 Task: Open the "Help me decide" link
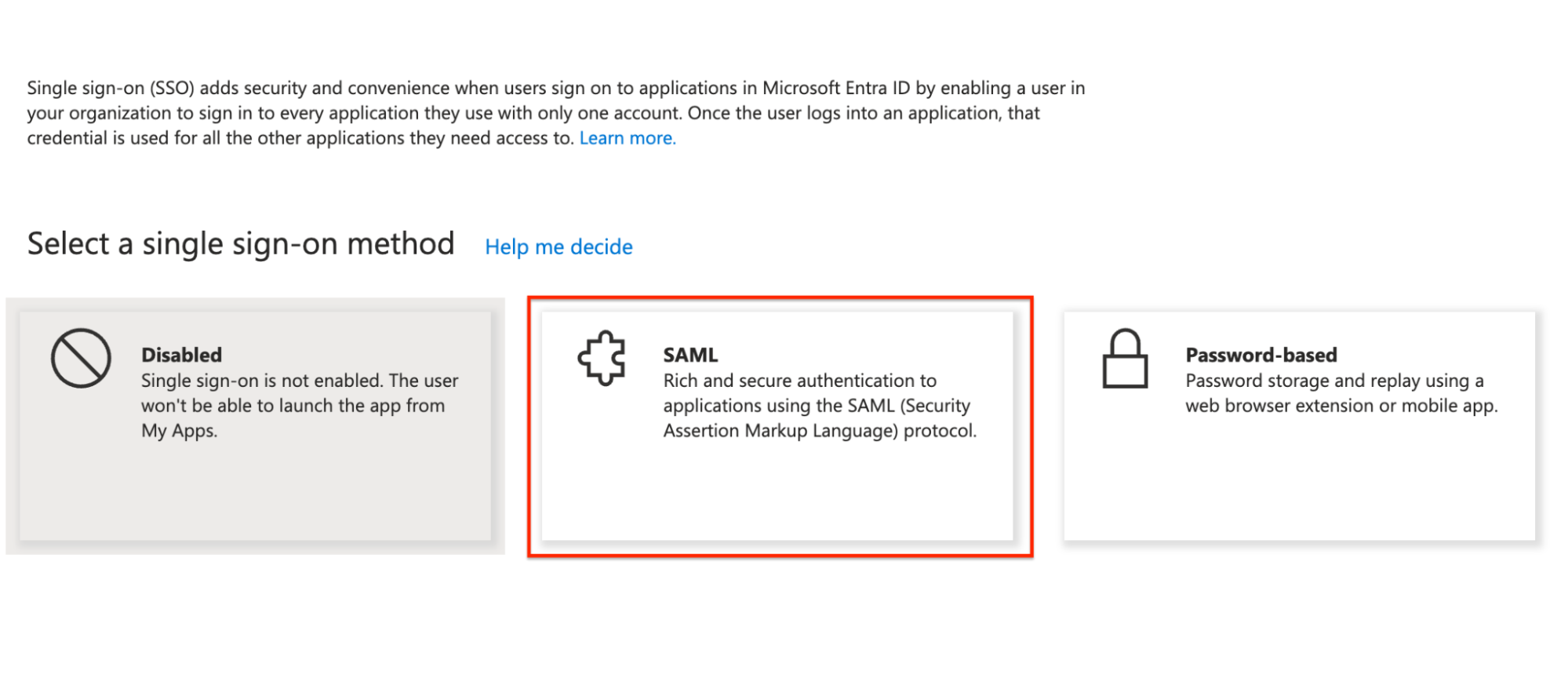558,247
